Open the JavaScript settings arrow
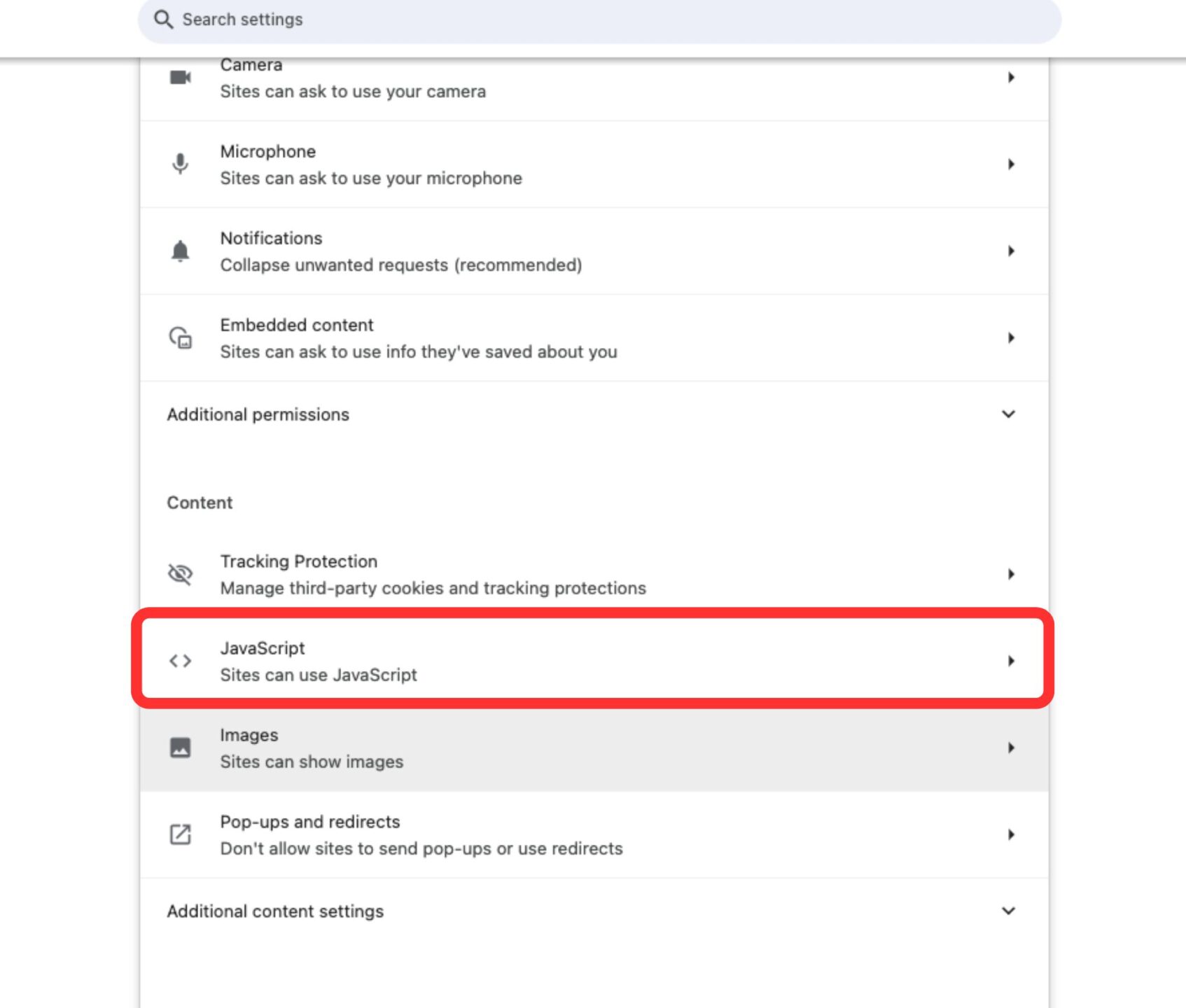This screenshot has width=1186, height=1008. pos(1012,660)
